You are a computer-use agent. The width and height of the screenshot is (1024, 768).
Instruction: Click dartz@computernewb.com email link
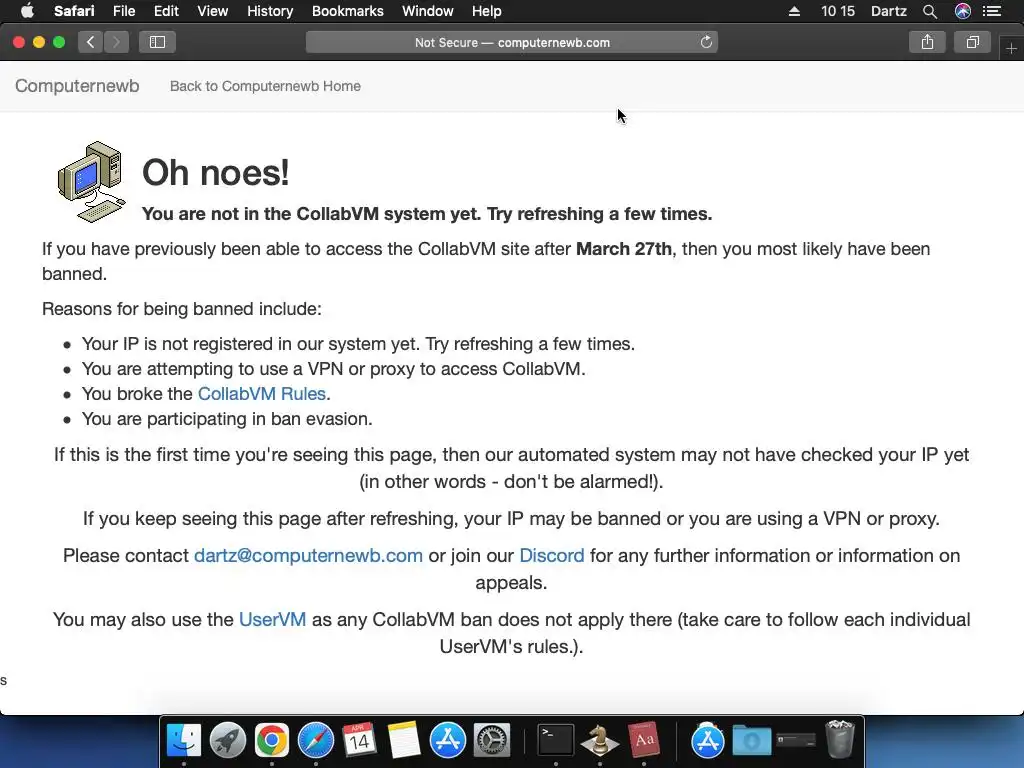point(308,556)
